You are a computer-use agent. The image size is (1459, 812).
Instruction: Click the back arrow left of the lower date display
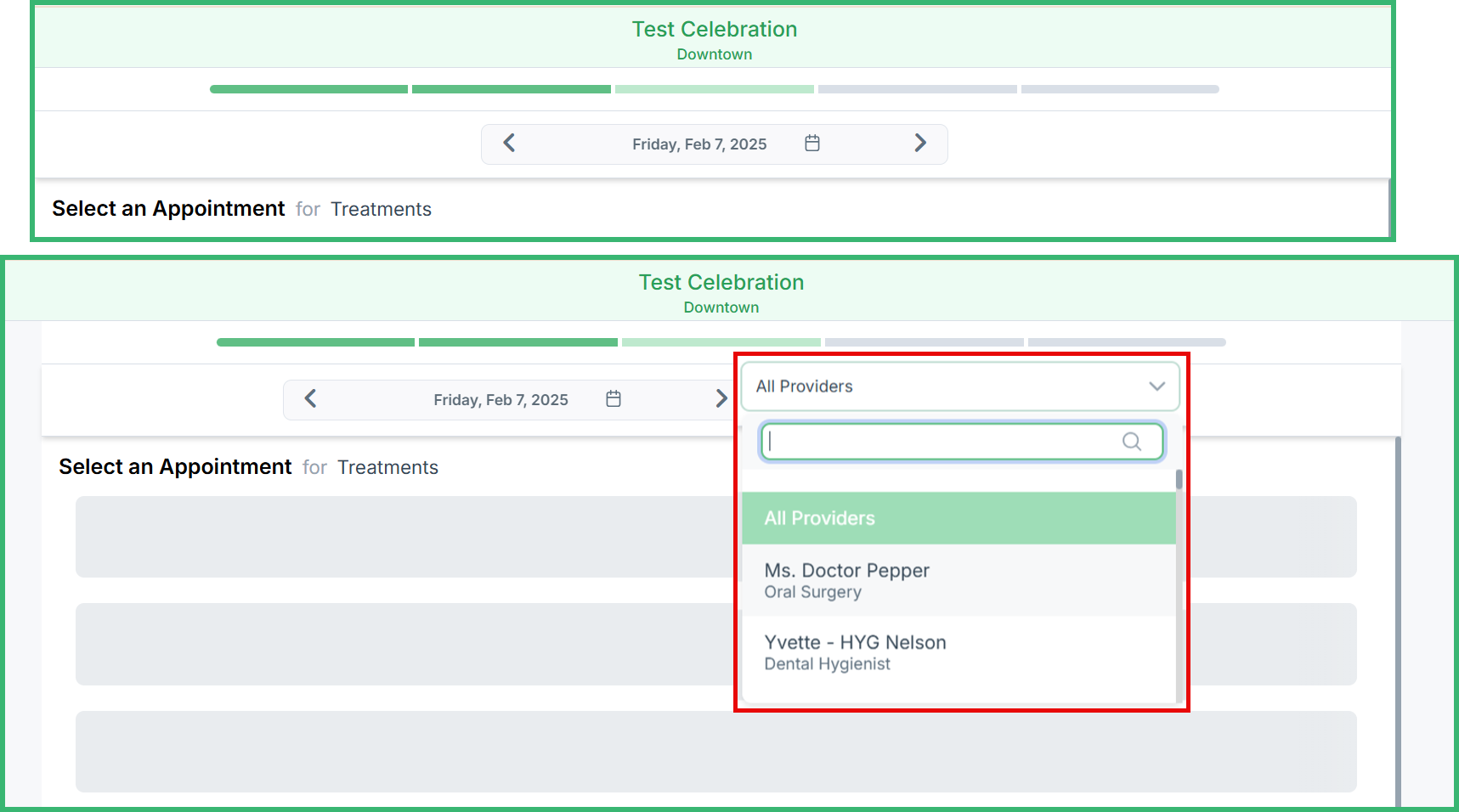(x=310, y=399)
